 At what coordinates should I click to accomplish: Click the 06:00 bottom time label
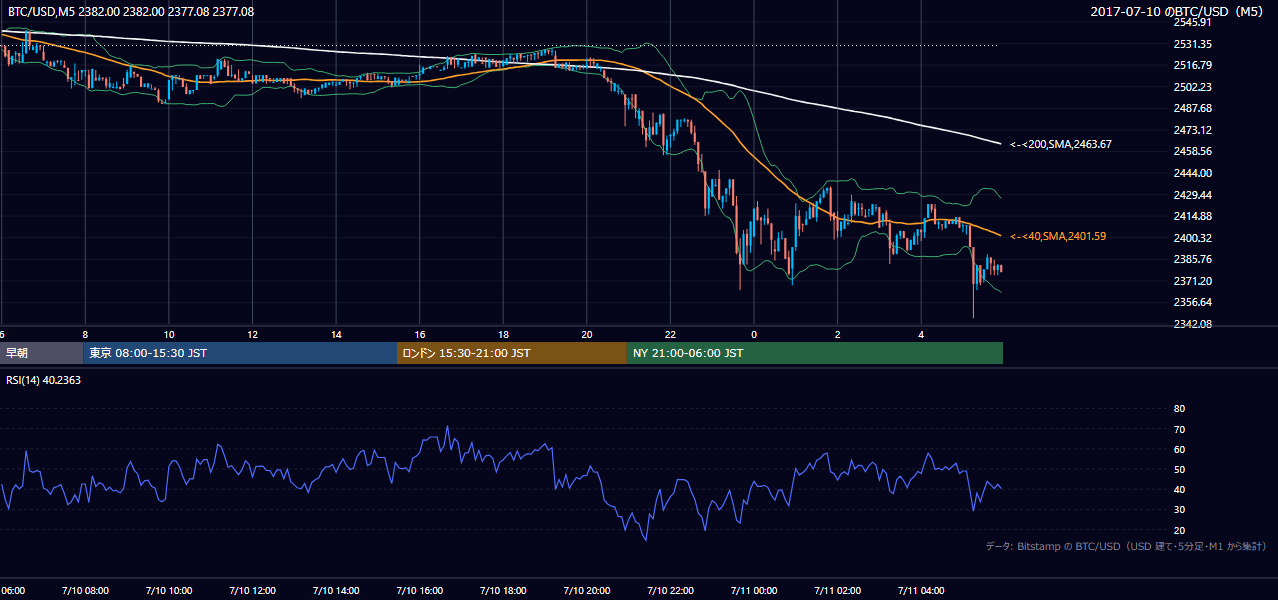[x=13, y=591]
